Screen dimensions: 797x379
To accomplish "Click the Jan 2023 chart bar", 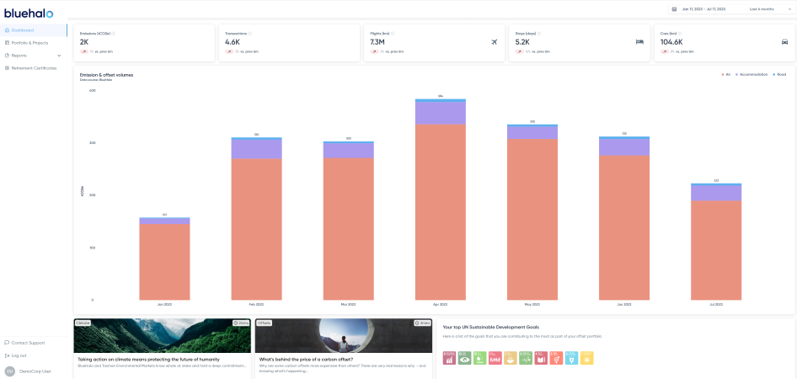I will 165,259.
